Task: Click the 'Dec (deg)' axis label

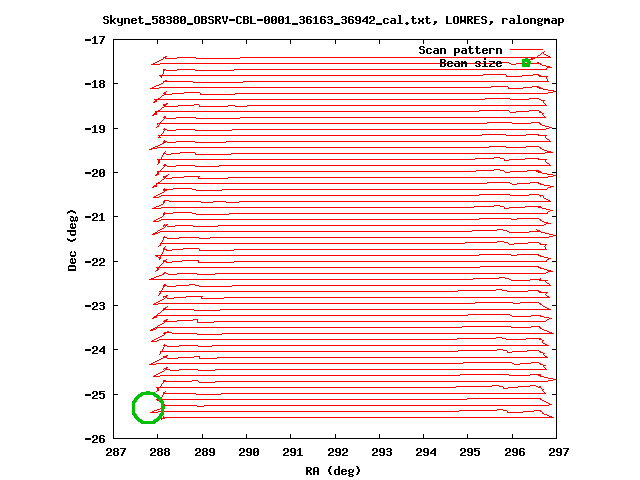Action: point(72,240)
